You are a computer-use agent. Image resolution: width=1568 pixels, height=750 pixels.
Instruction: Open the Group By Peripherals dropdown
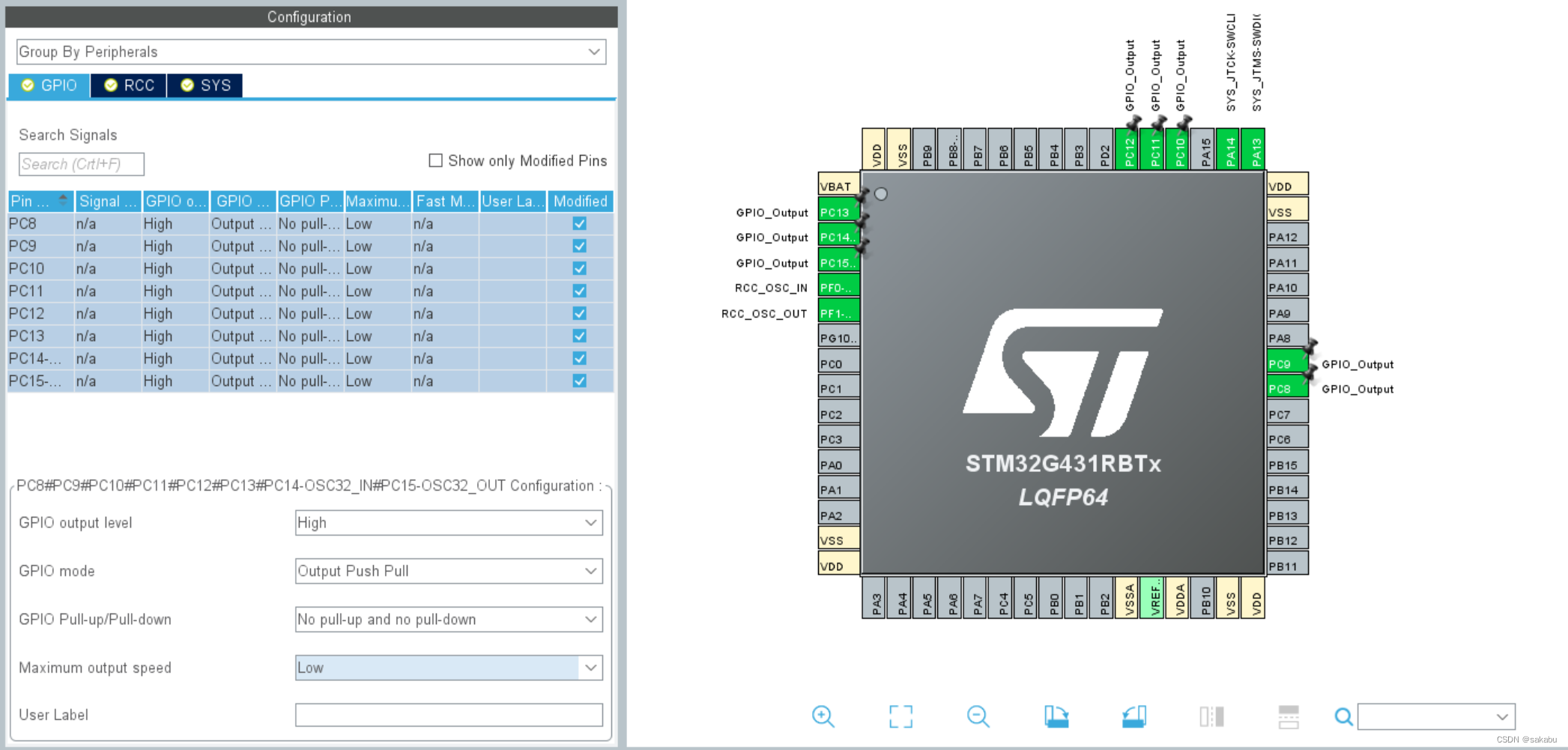(x=311, y=52)
